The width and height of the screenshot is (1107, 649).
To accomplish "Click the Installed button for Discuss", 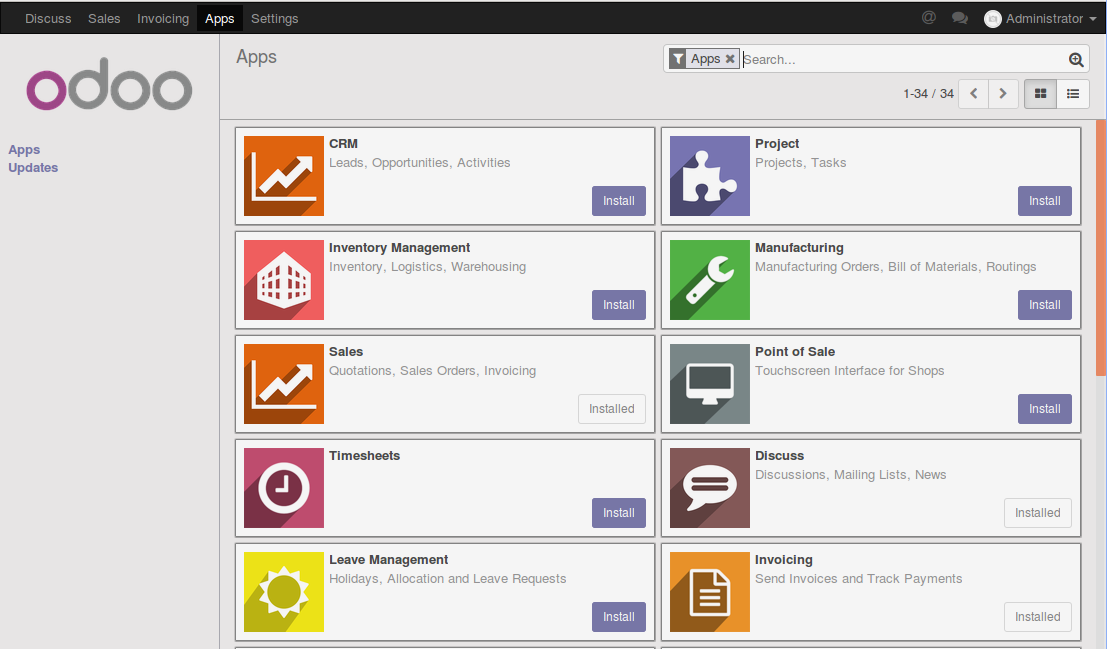I will coord(1037,513).
